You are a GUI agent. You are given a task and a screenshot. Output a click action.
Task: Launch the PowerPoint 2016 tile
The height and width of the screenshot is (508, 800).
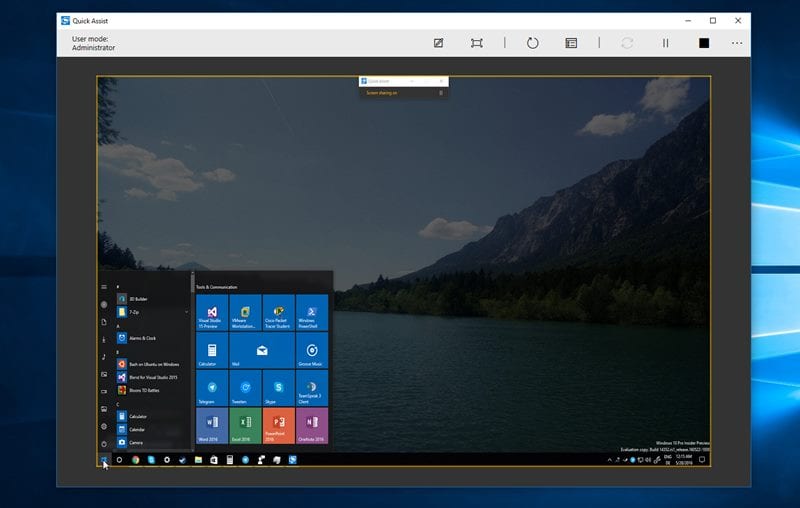click(x=279, y=425)
